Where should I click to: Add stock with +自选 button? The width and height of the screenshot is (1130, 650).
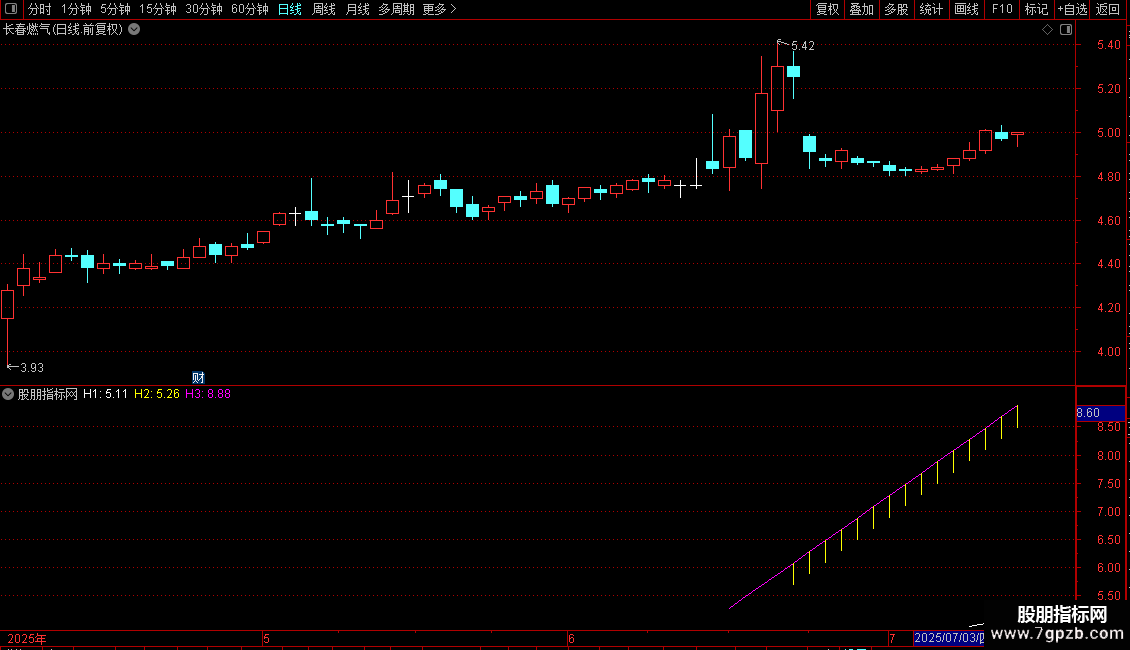point(1072,9)
